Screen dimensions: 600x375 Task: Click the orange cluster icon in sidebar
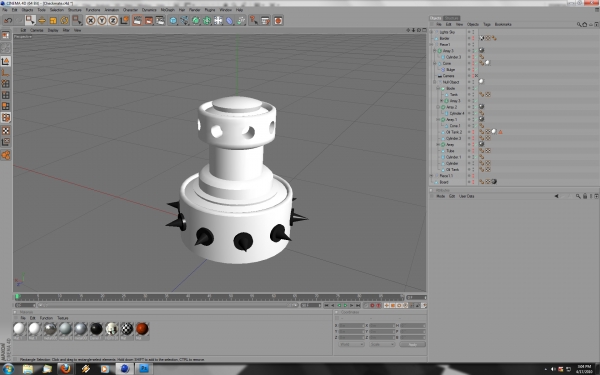click(x=6, y=155)
